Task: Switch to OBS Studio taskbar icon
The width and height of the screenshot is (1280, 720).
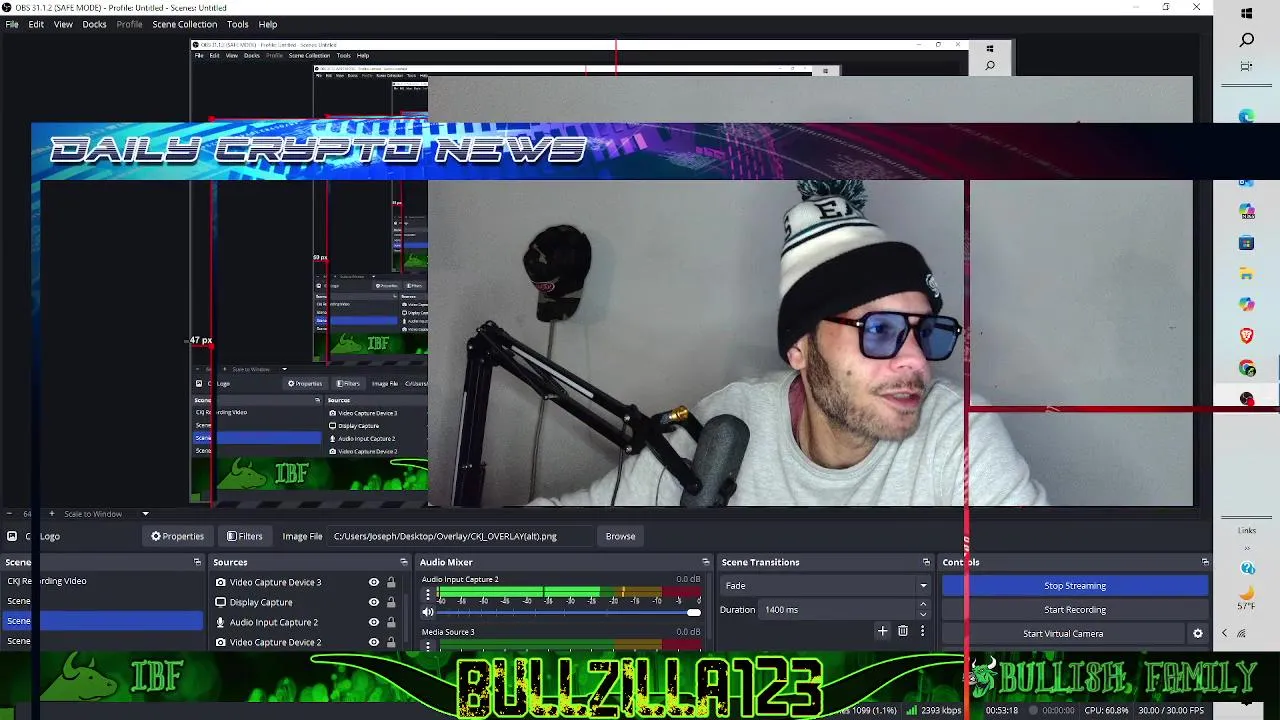Action: point(1246,399)
